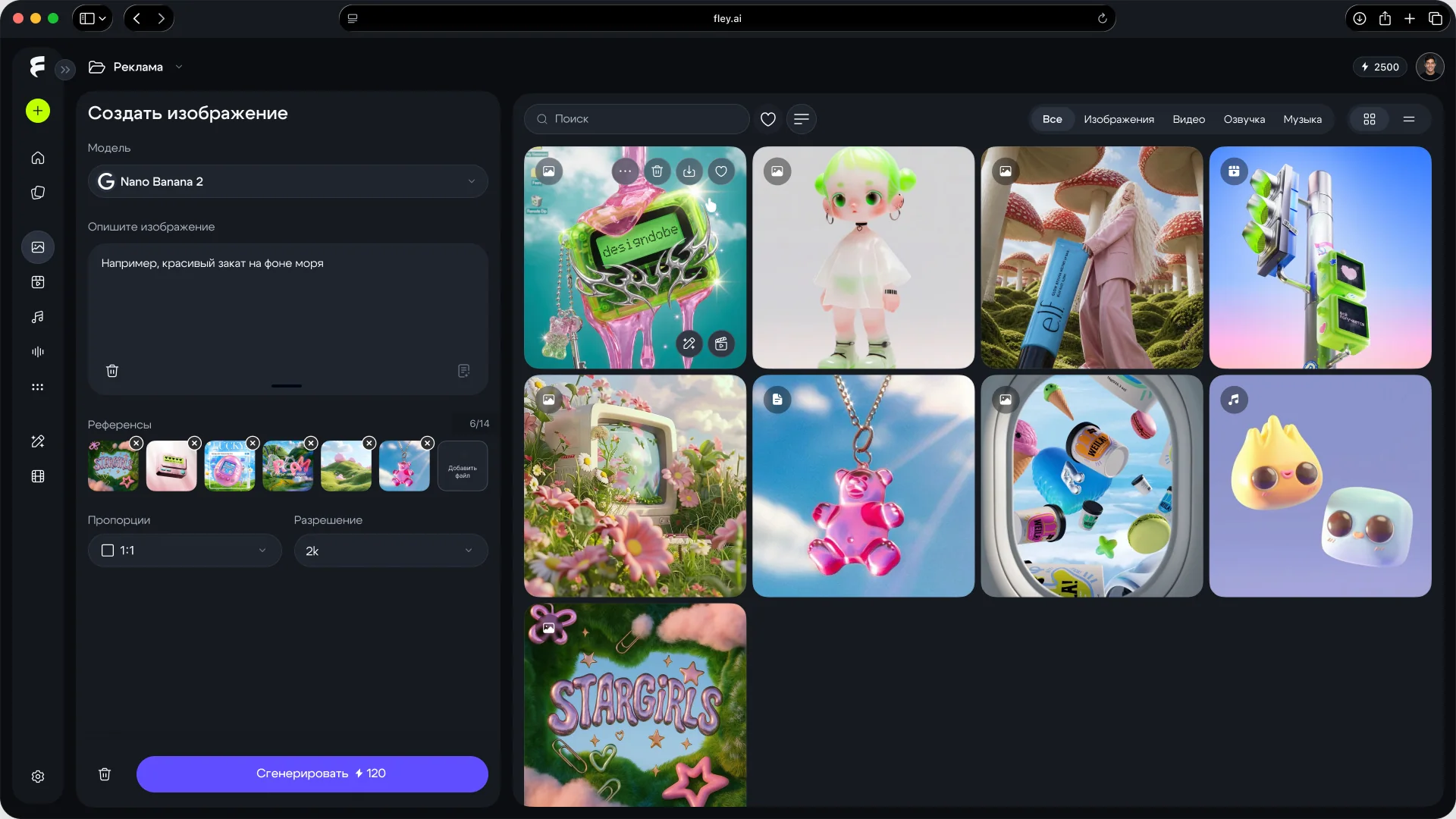Toggle the favorites heart filter
The height and width of the screenshot is (819, 1456).
click(x=768, y=119)
